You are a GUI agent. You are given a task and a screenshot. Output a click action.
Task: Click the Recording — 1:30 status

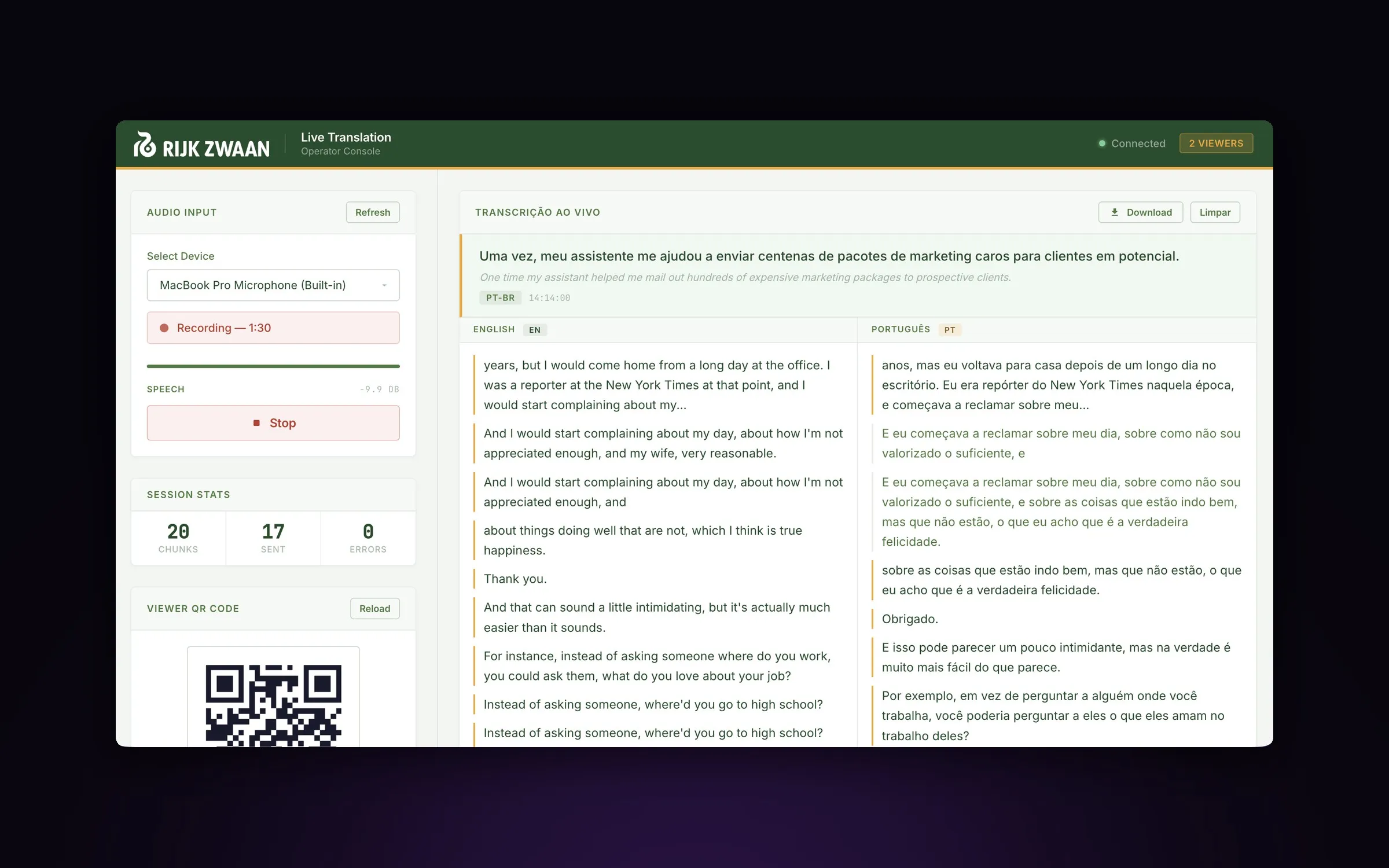(273, 328)
